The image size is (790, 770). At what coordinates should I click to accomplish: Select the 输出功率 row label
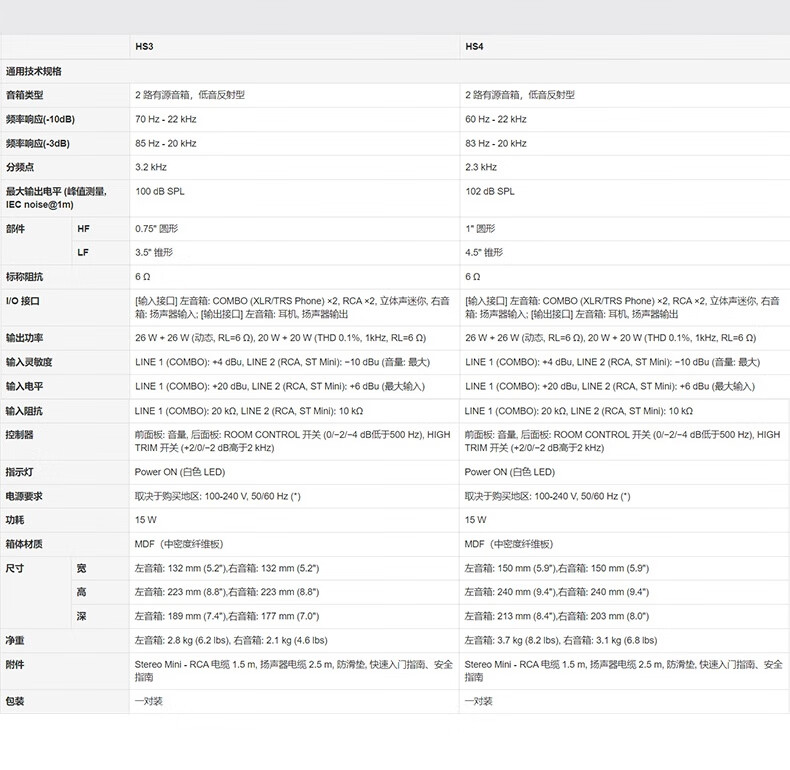(x=24, y=338)
